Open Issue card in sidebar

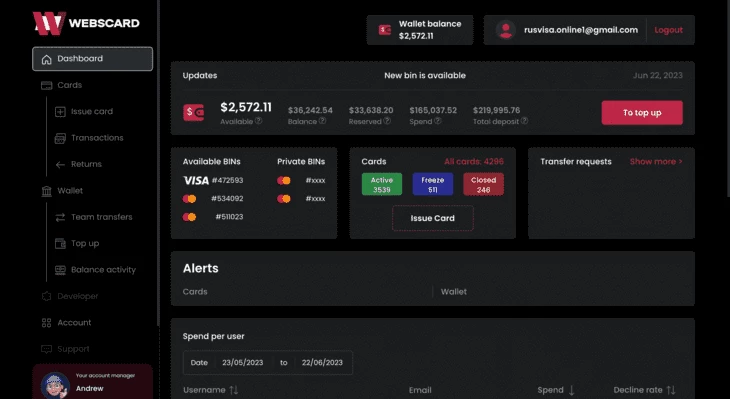(x=92, y=112)
